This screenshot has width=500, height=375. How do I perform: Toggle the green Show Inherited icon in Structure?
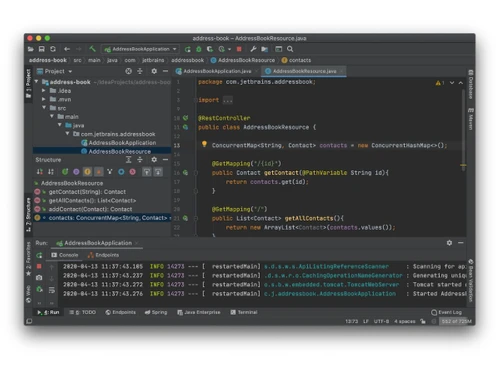coord(65,172)
